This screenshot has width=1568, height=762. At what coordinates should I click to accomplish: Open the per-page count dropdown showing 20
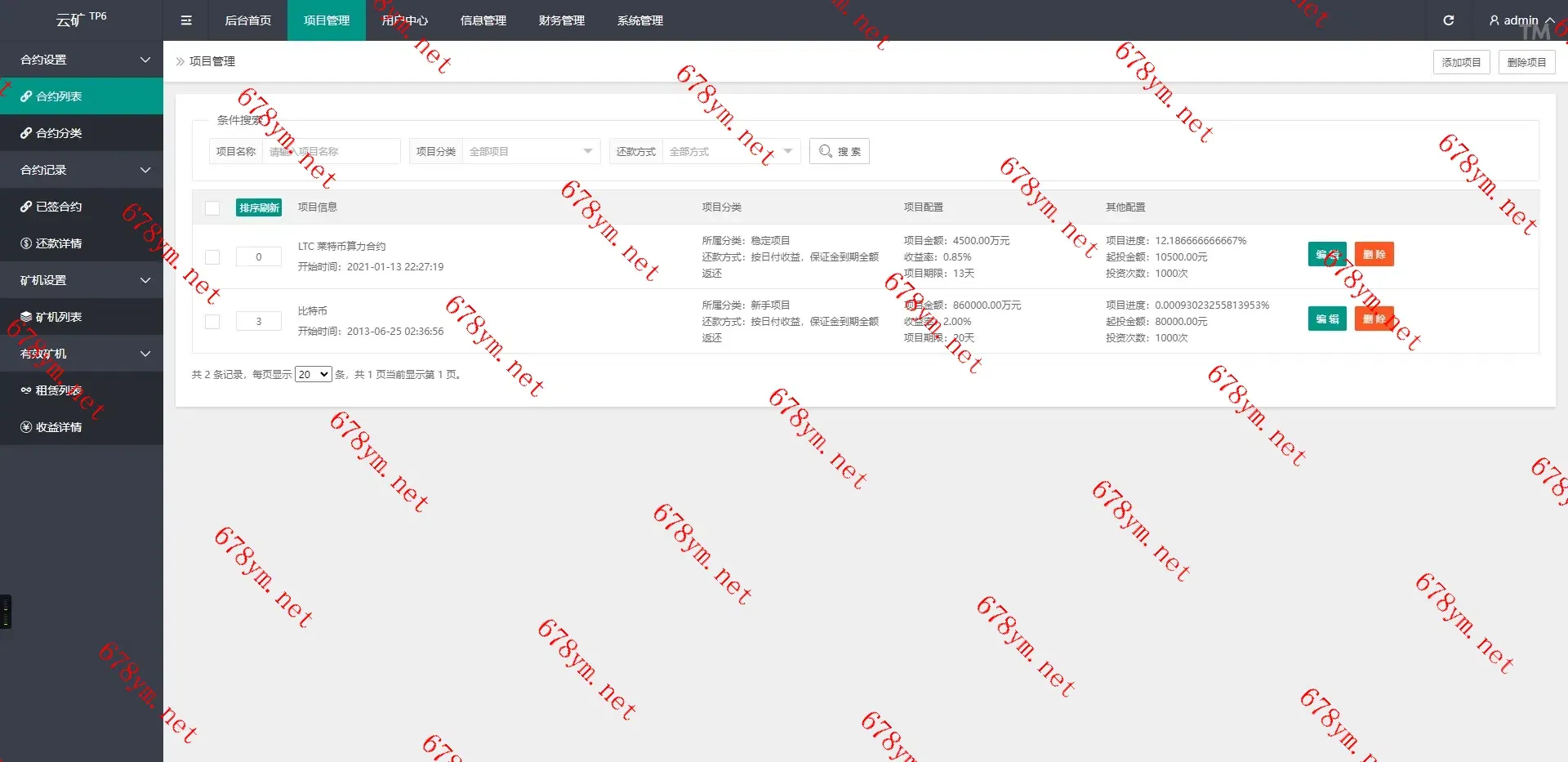[x=313, y=374]
